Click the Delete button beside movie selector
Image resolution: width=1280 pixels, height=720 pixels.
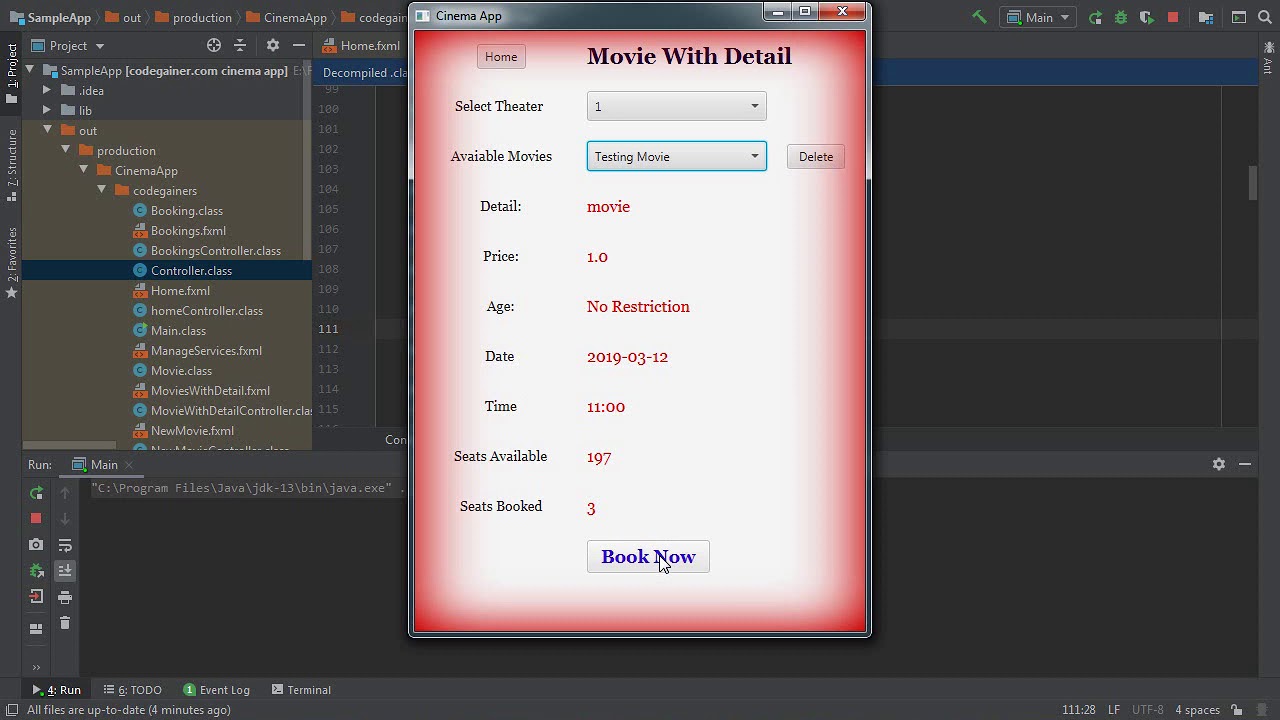(x=815, y=157)
